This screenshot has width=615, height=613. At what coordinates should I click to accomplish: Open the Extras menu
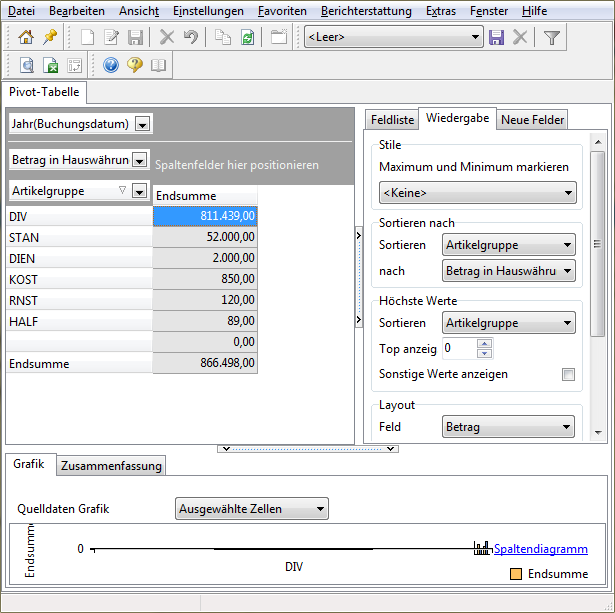441,11
